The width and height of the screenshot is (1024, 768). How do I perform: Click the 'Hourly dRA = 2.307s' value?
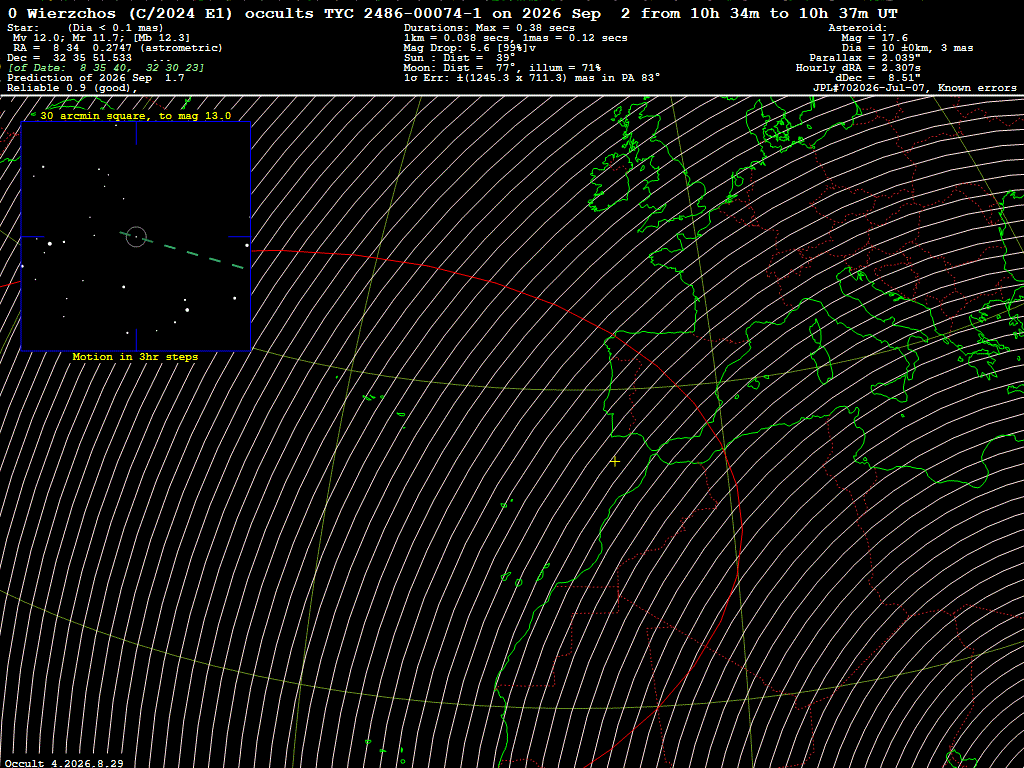(858, 68)
